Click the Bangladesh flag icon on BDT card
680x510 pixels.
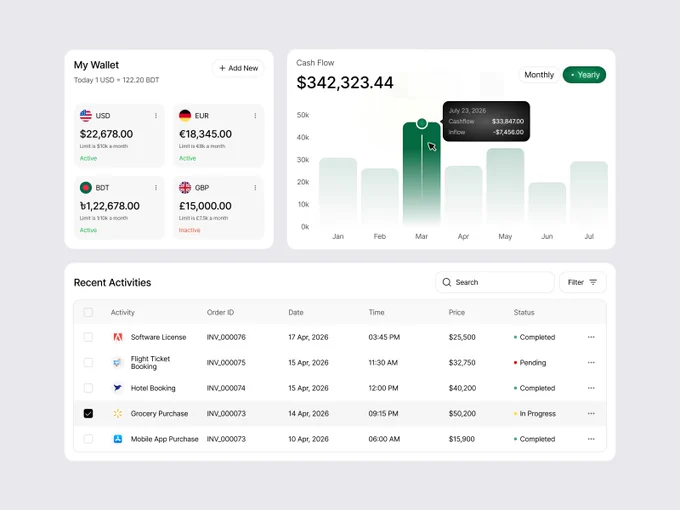coord(86,187)
